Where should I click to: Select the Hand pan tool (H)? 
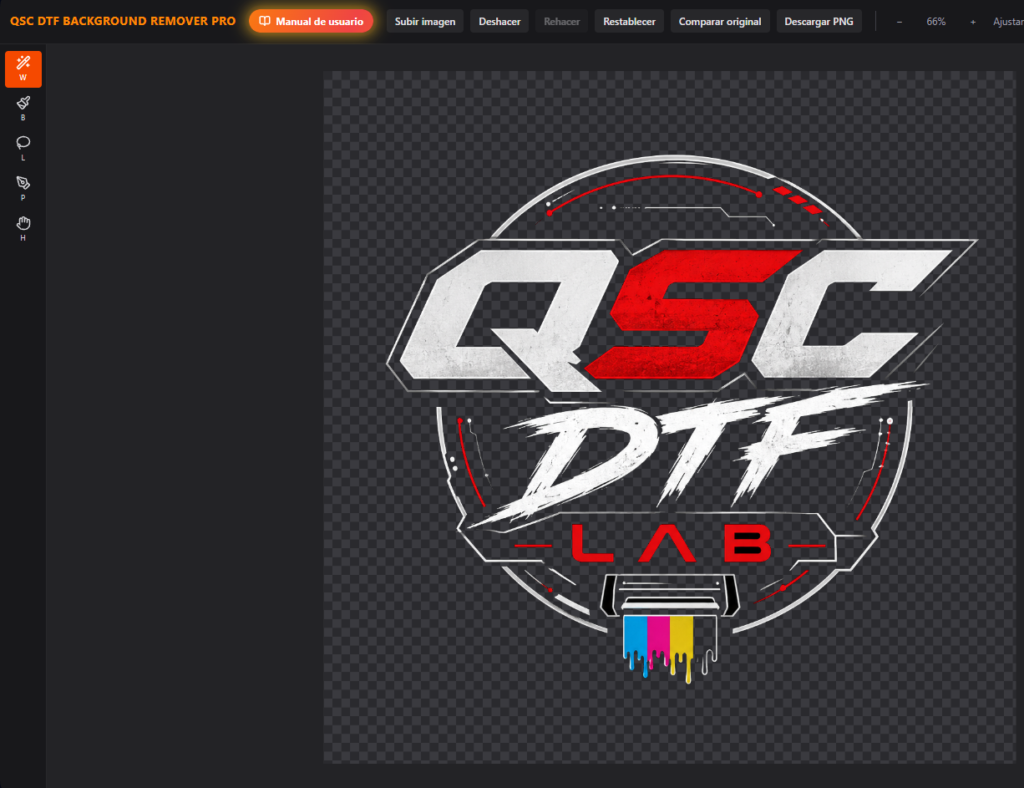23,229
